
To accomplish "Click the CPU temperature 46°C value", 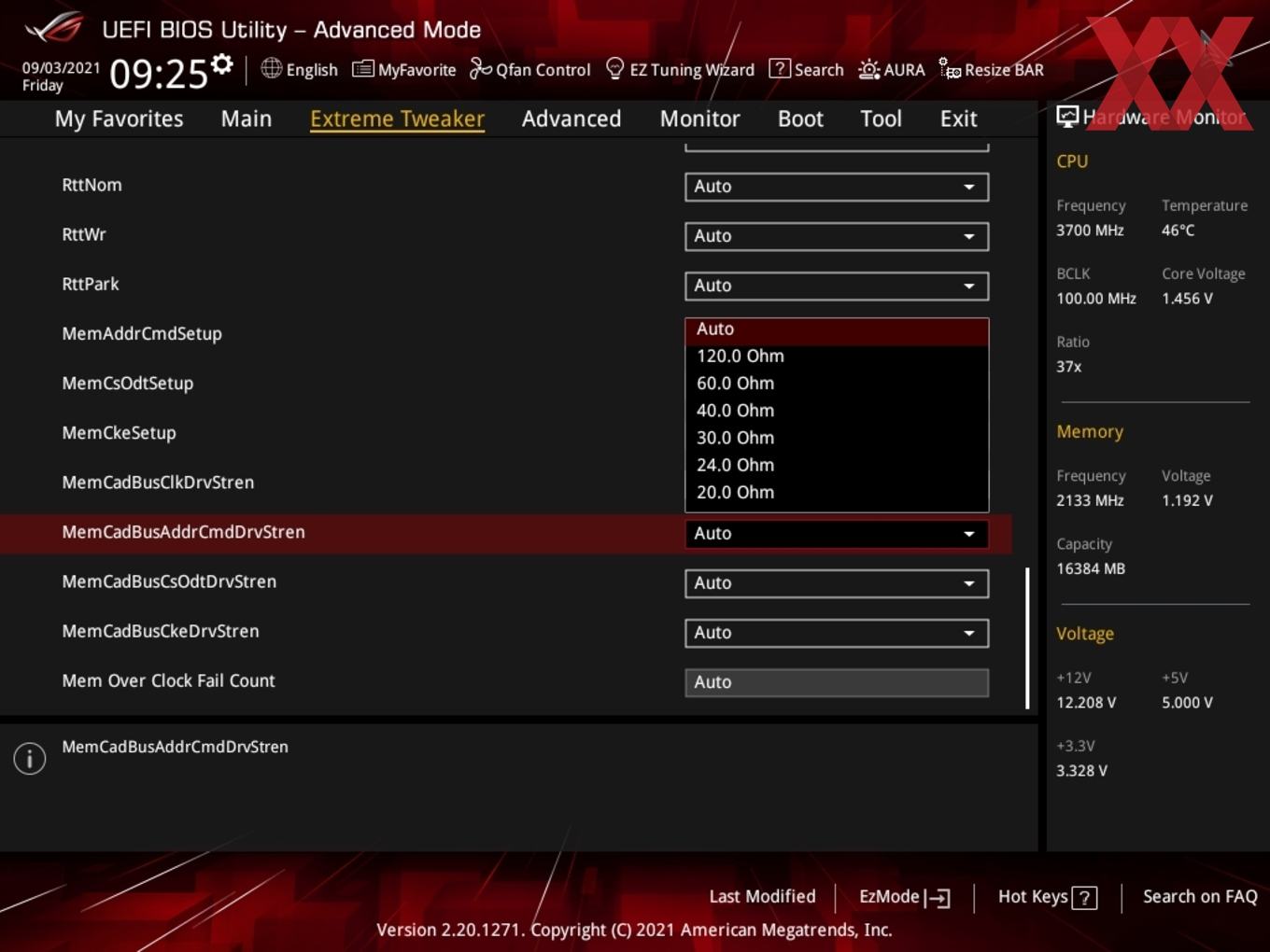I will tap(1178, 231).
